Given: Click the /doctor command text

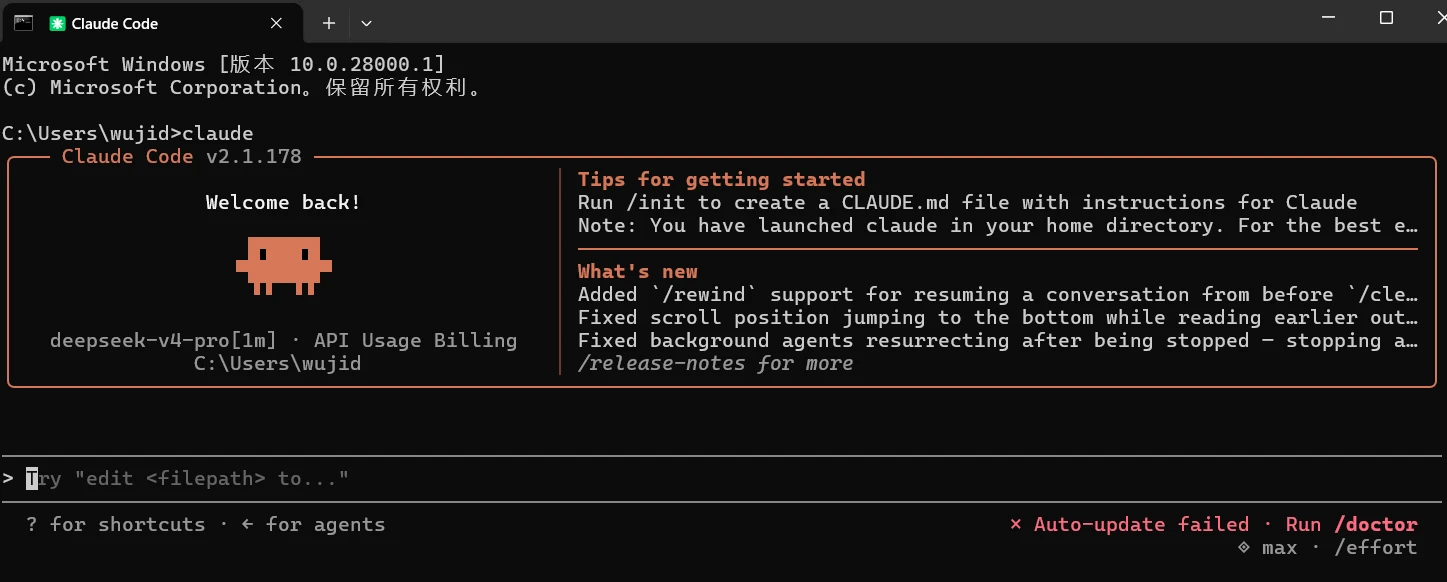Looking at the screenshot, I should pos(1376,524).
